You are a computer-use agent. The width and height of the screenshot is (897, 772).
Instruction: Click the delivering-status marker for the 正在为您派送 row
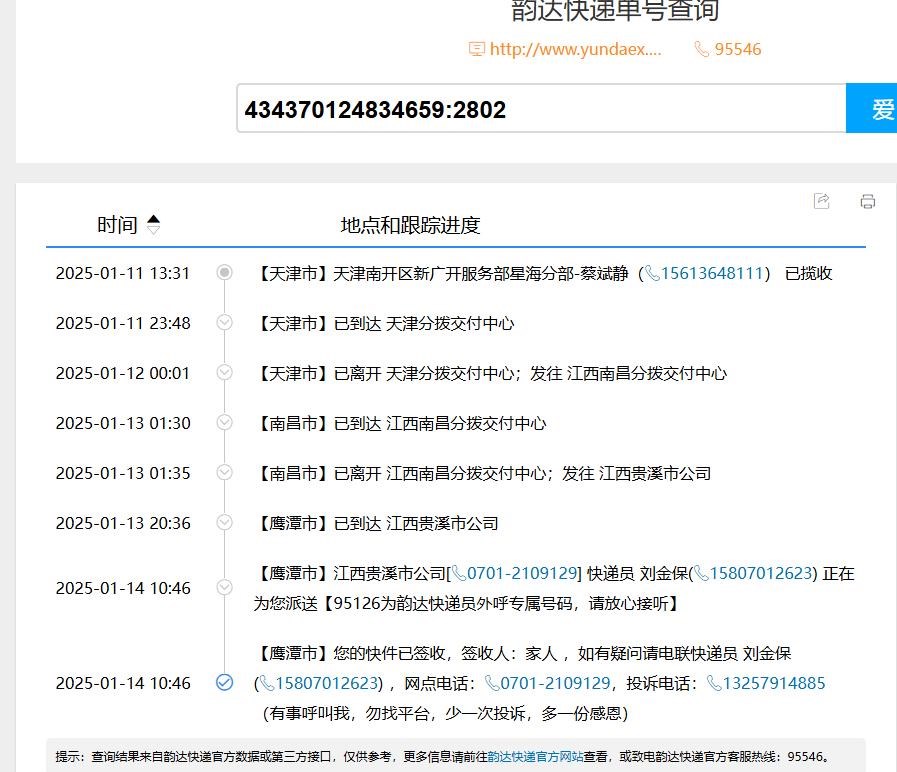224,587
